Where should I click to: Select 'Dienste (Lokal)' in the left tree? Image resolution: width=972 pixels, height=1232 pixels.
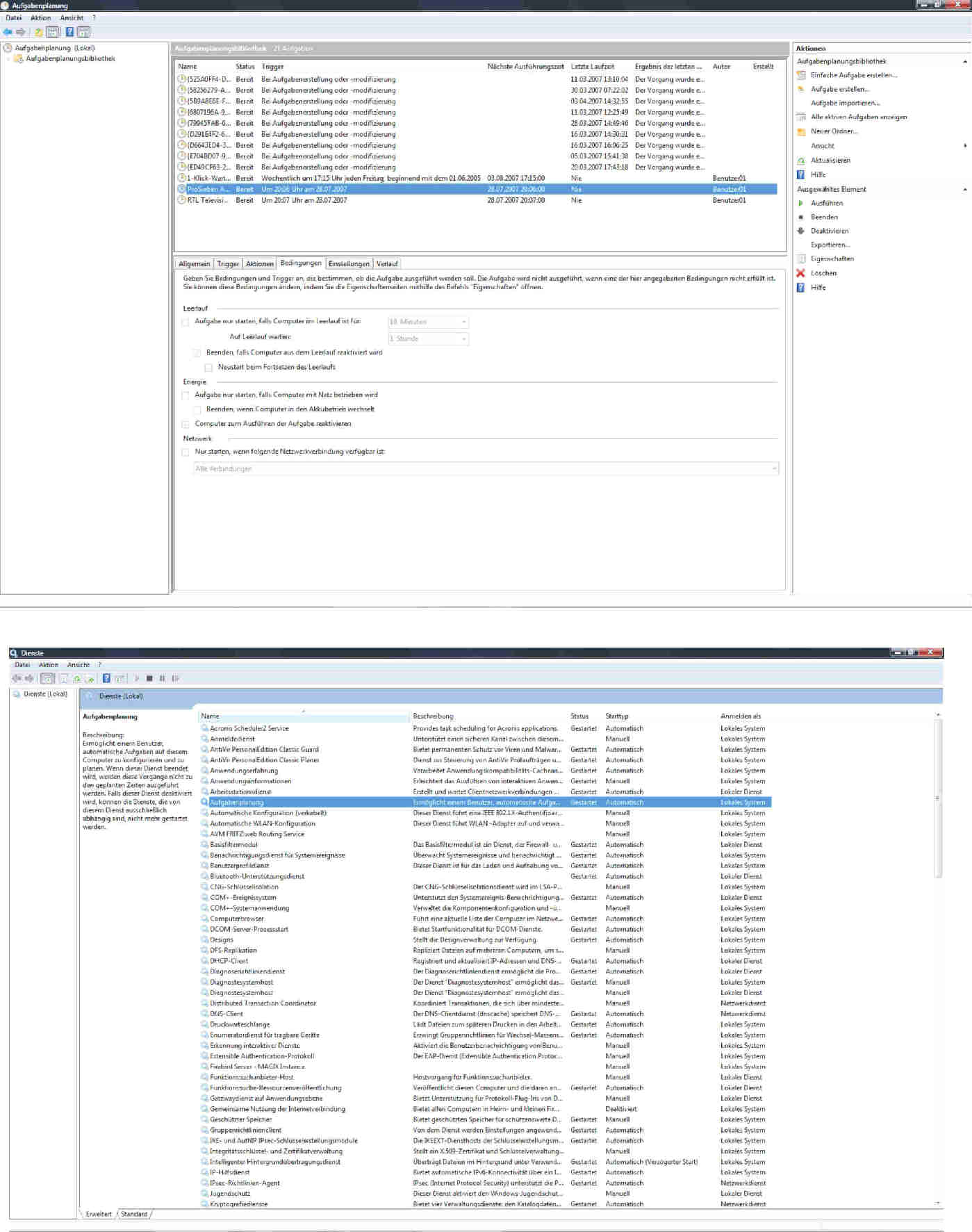point(45,694)
